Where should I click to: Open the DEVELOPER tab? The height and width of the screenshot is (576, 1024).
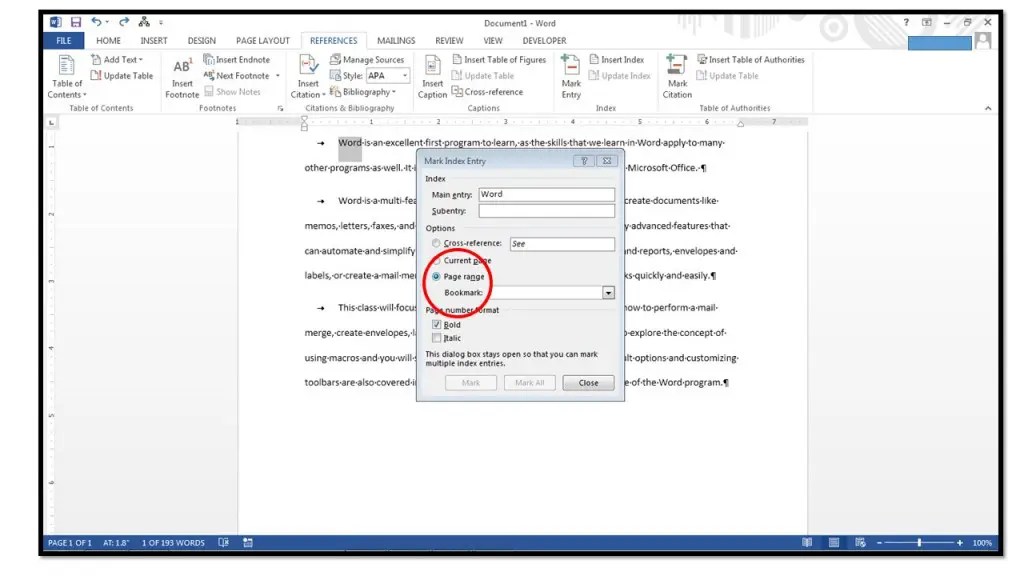544,40
